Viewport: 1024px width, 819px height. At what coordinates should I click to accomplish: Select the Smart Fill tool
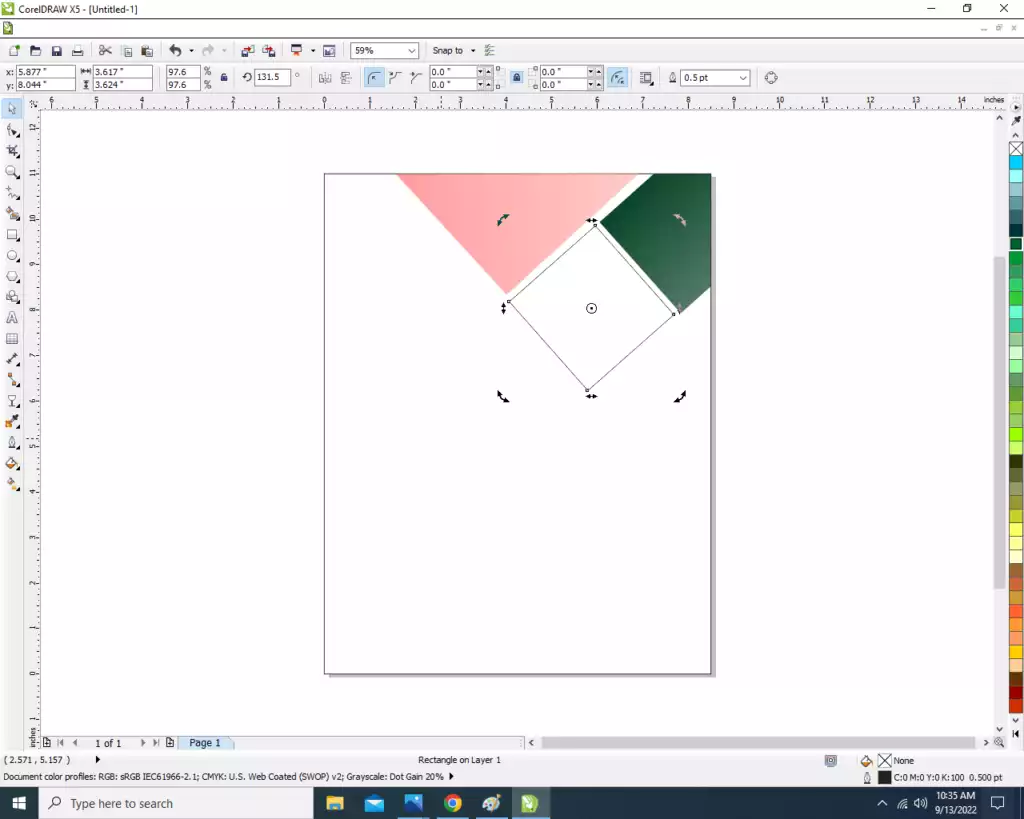coord(12,214)
